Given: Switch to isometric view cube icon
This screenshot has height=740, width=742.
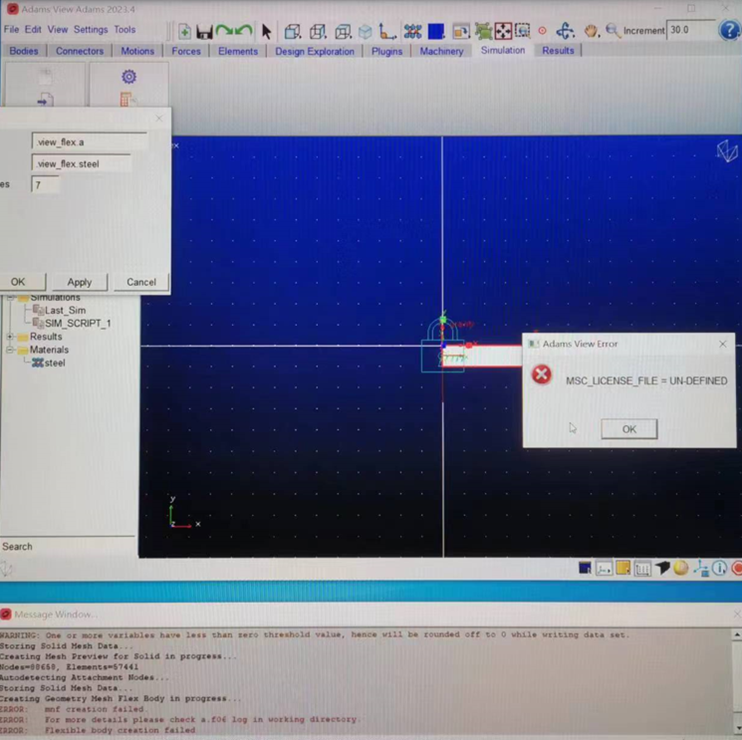Looking at the screenshot, I should (x=365, y=32).
